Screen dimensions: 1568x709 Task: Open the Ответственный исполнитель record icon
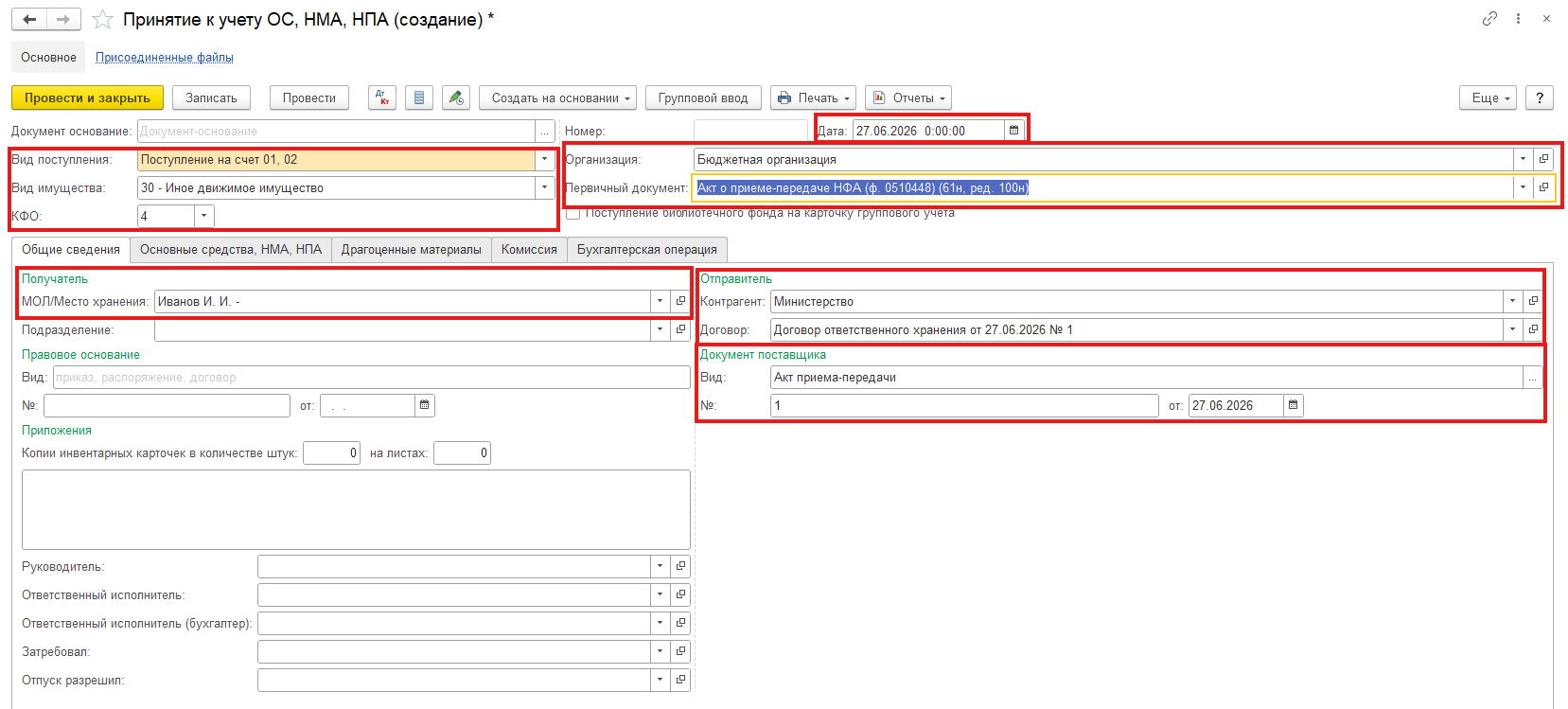pos(680,594)
